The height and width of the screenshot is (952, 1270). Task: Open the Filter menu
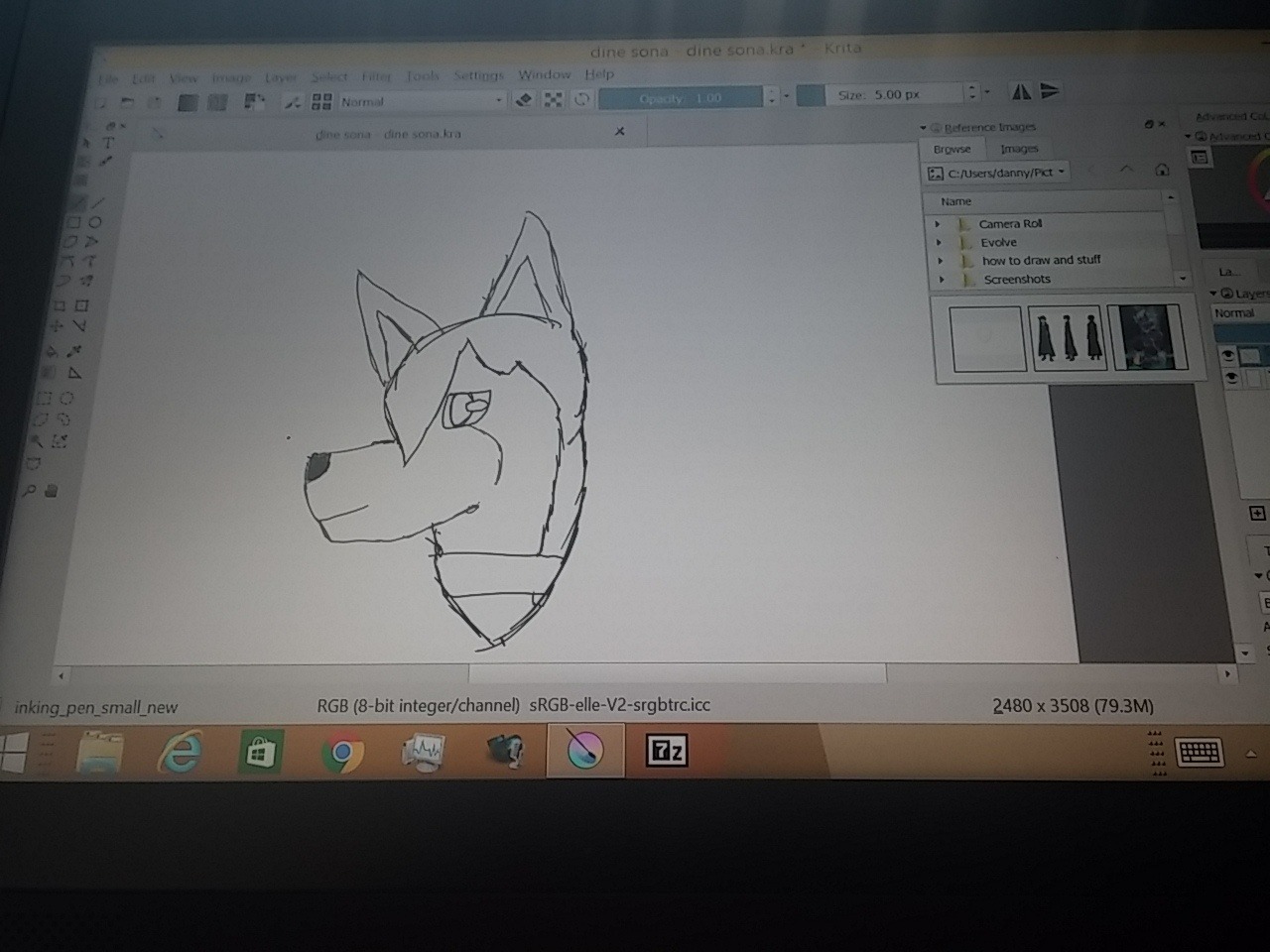point(376,76)
